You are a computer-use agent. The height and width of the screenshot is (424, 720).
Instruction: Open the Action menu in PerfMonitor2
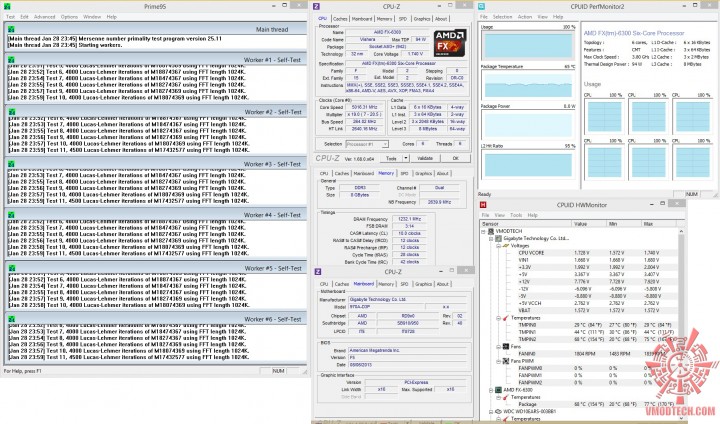click(525, 17)
